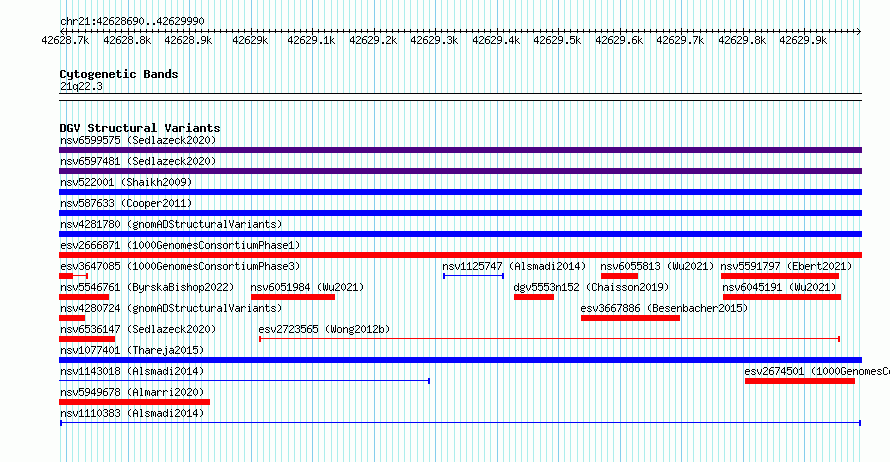The image size is (890, 462).
Task: Click the 42628.8k ruler tick label
Action: coord(127,40)
